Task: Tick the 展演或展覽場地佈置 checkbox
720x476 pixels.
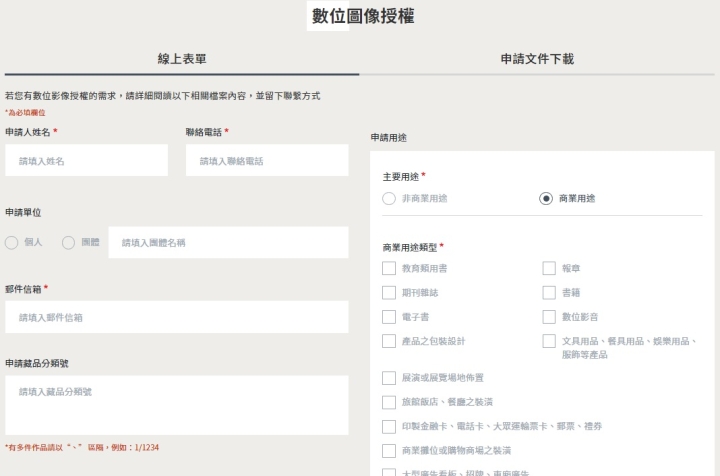Action: click(389, 378)
